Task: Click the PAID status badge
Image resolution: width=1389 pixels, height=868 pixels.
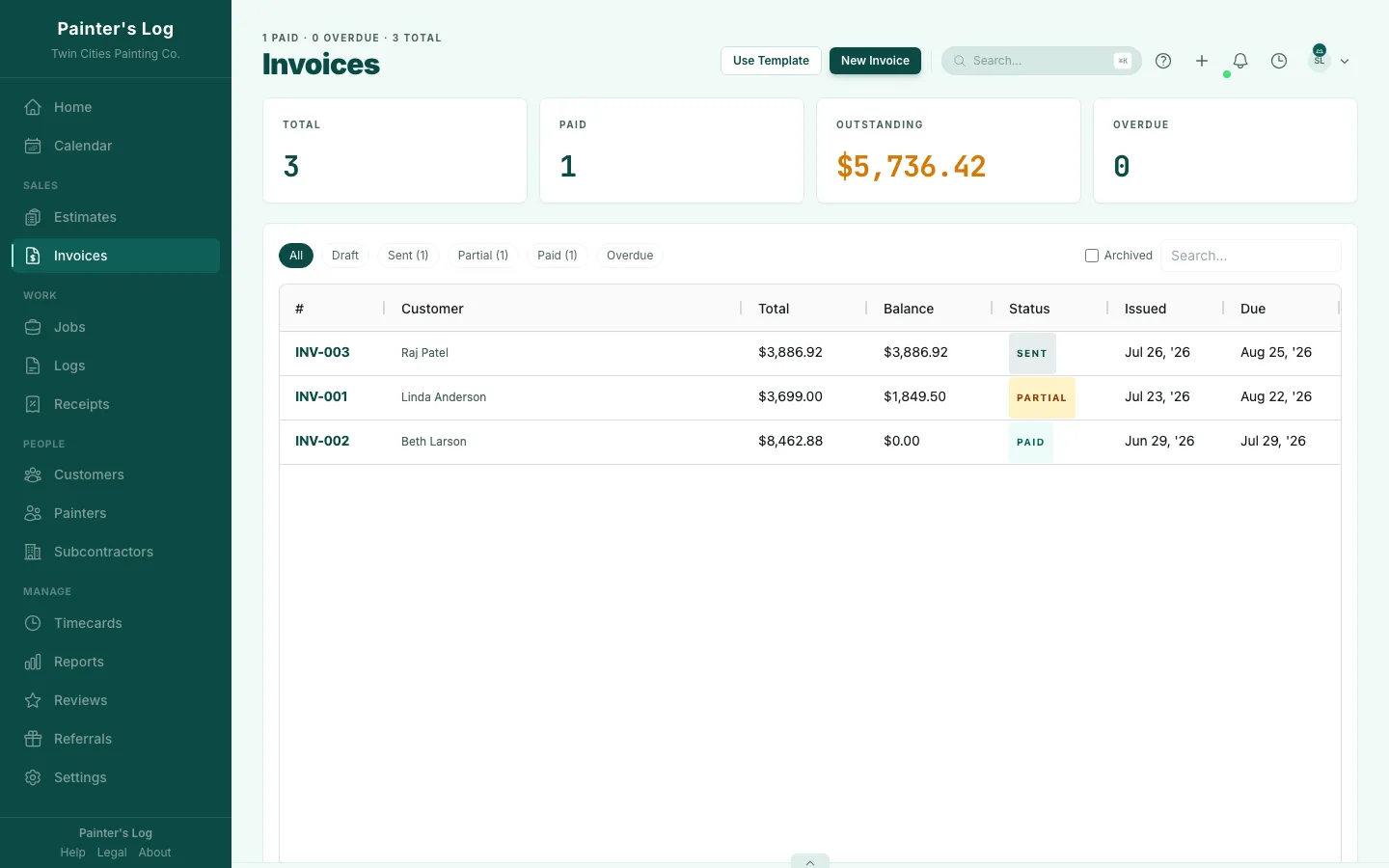Action: [x=1030, y=443]
